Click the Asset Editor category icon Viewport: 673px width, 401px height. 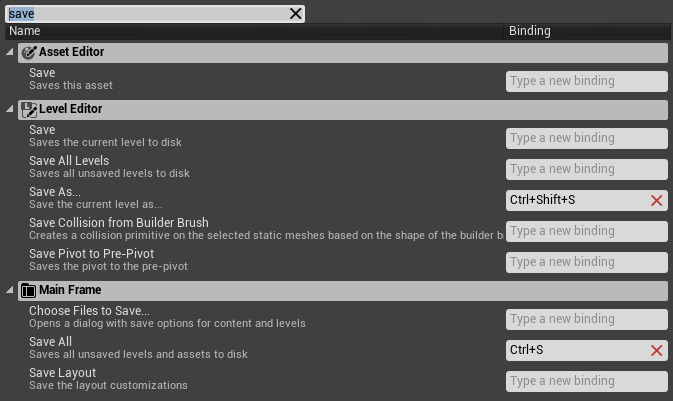tap(28, 52)
